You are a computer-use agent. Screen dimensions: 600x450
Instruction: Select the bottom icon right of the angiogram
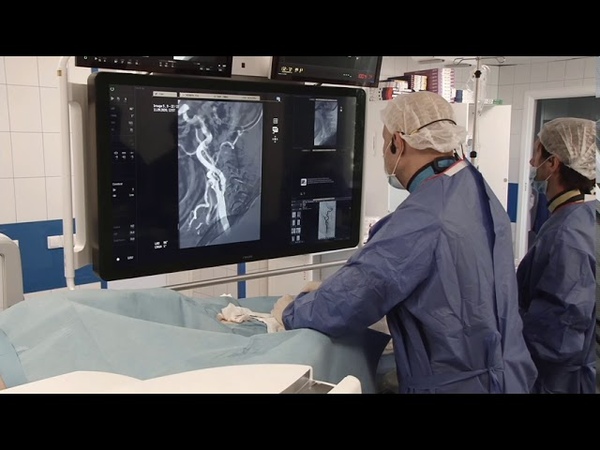(274, 139)
